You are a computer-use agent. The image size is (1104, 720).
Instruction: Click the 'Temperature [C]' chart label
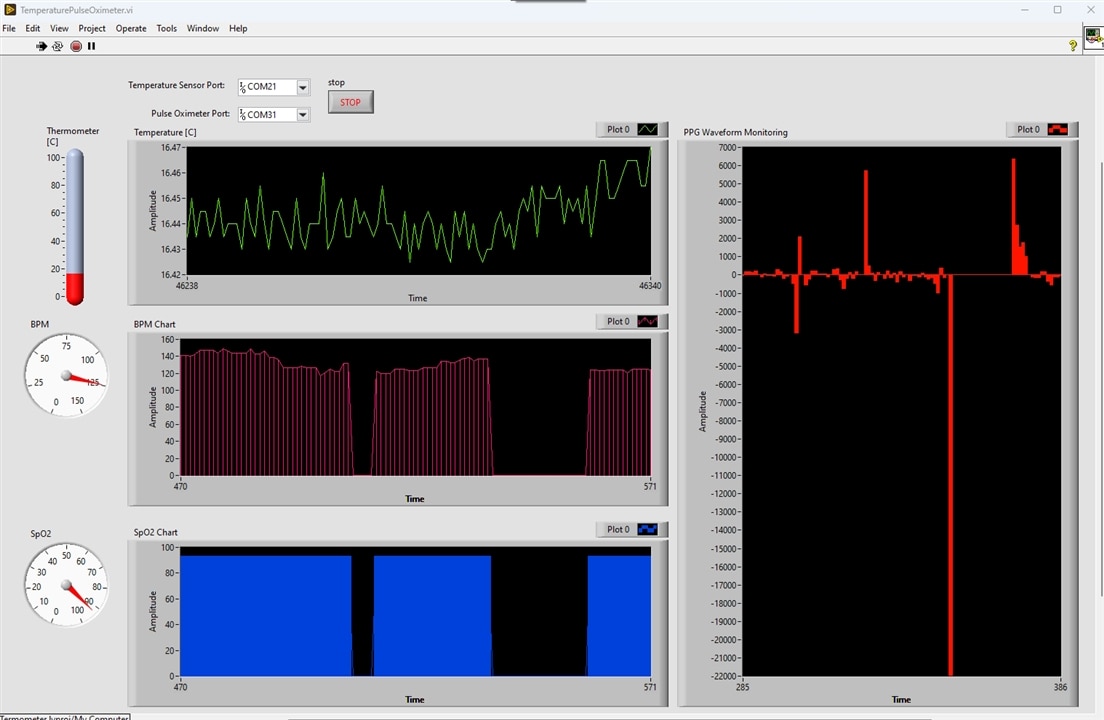click(165, 132)
